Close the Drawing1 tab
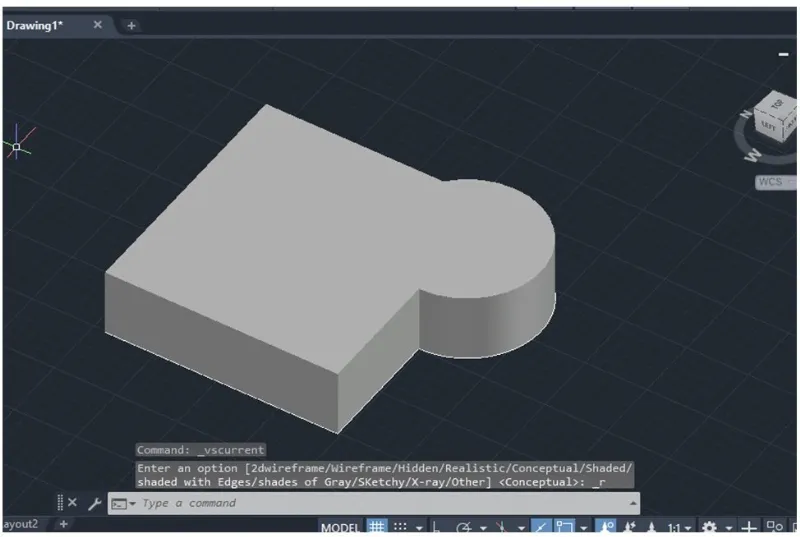 98,25
